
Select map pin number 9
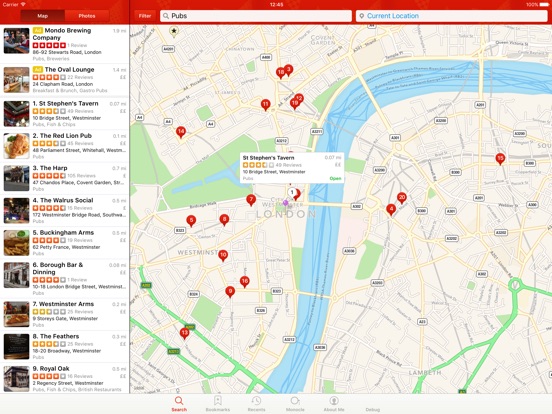pos(230,291)
